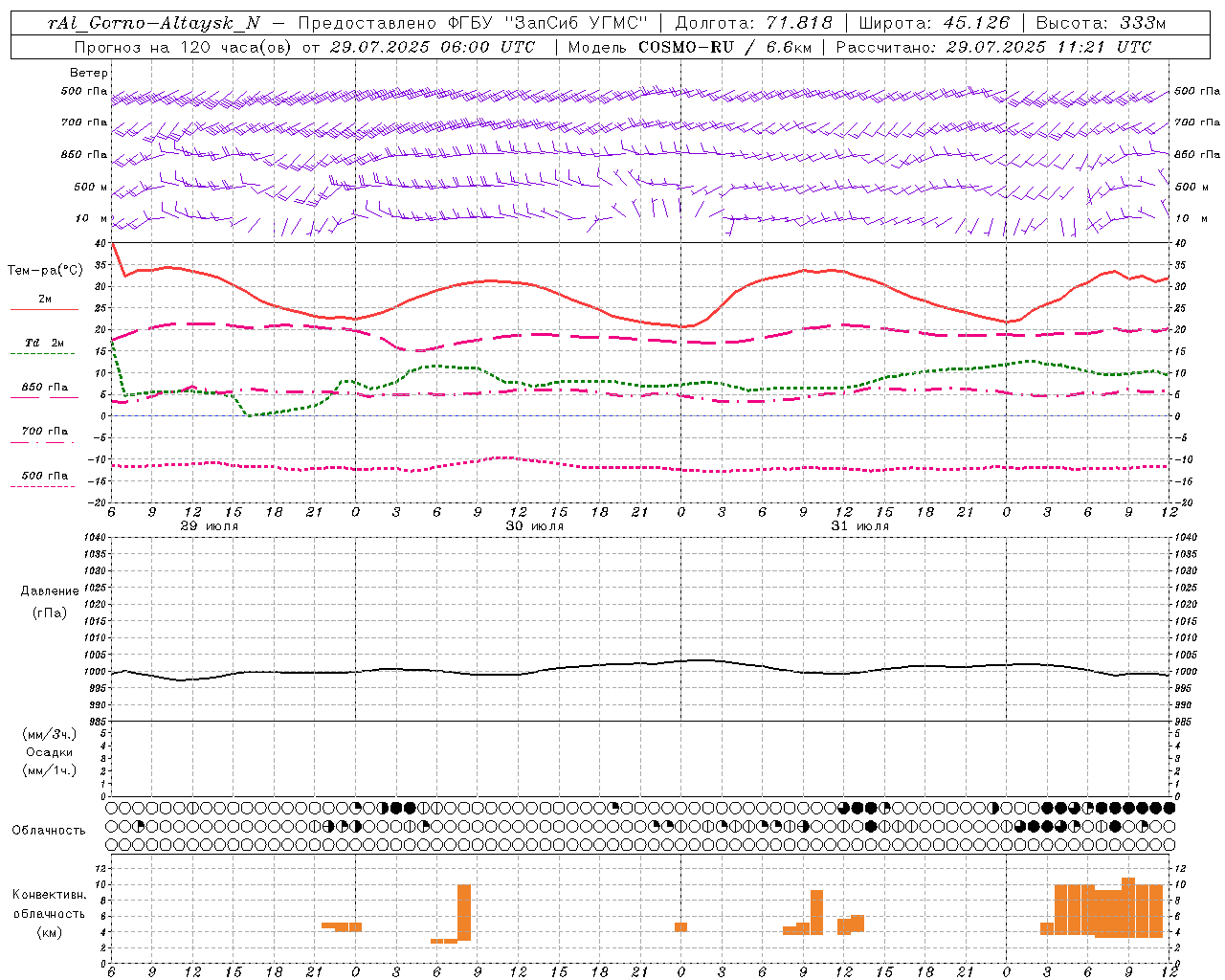Screen dimensions: 1225x980
Task: Click the 1040 value on left pressure axis
Action: pos(94,537)
